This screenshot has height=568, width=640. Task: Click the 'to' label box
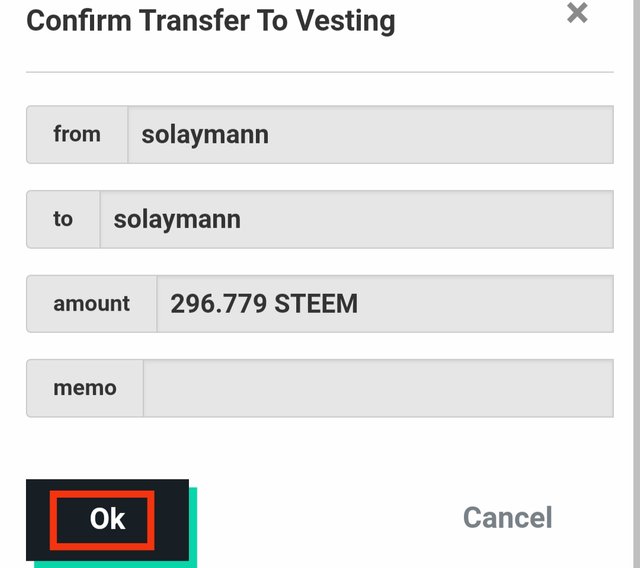click(63, 219)
